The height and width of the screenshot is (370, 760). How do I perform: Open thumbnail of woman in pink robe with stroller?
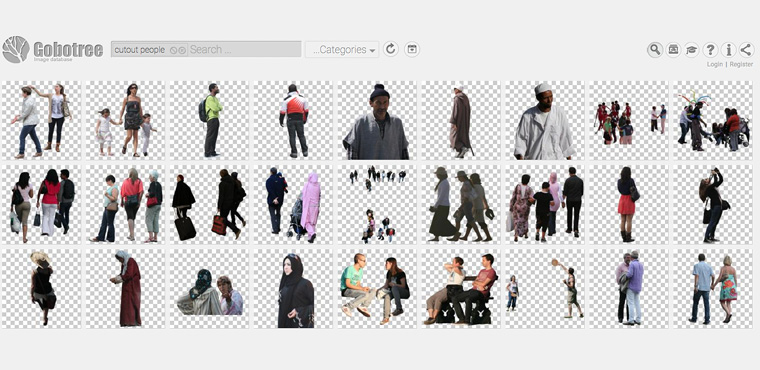point(293,204)
